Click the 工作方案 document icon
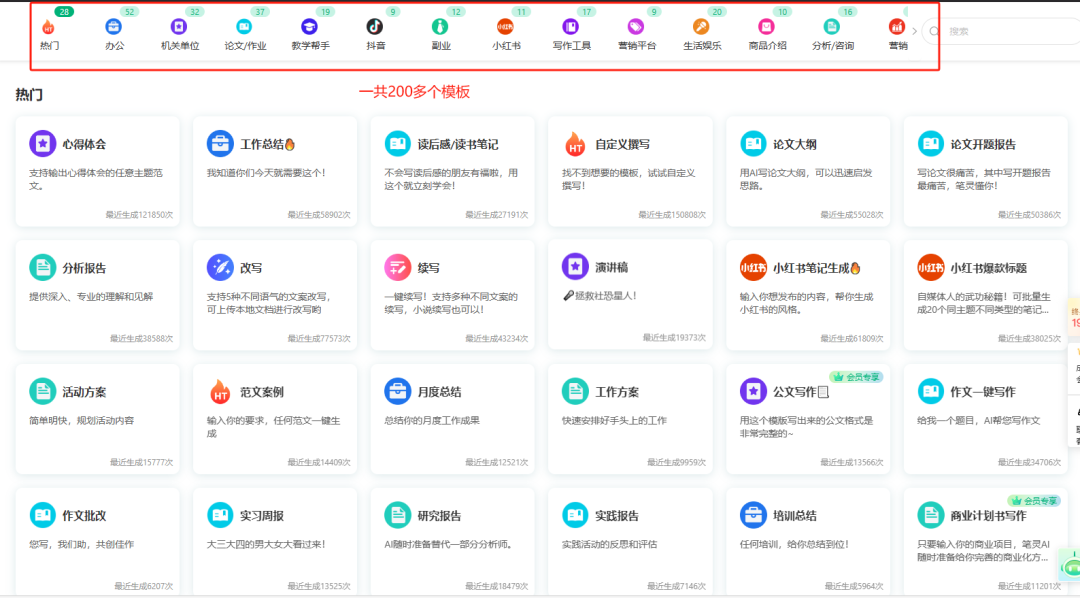This screenshot has height=598, width=1080. (575, 391)
